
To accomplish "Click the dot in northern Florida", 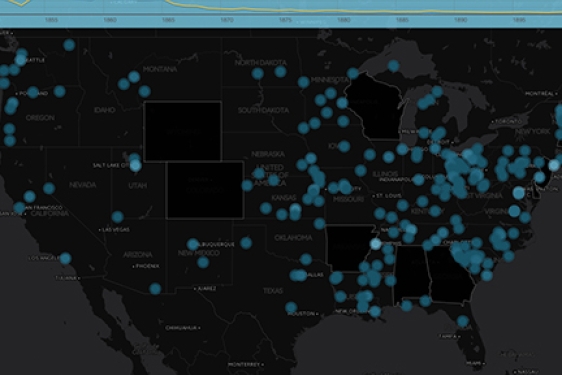I will point(463,321).
